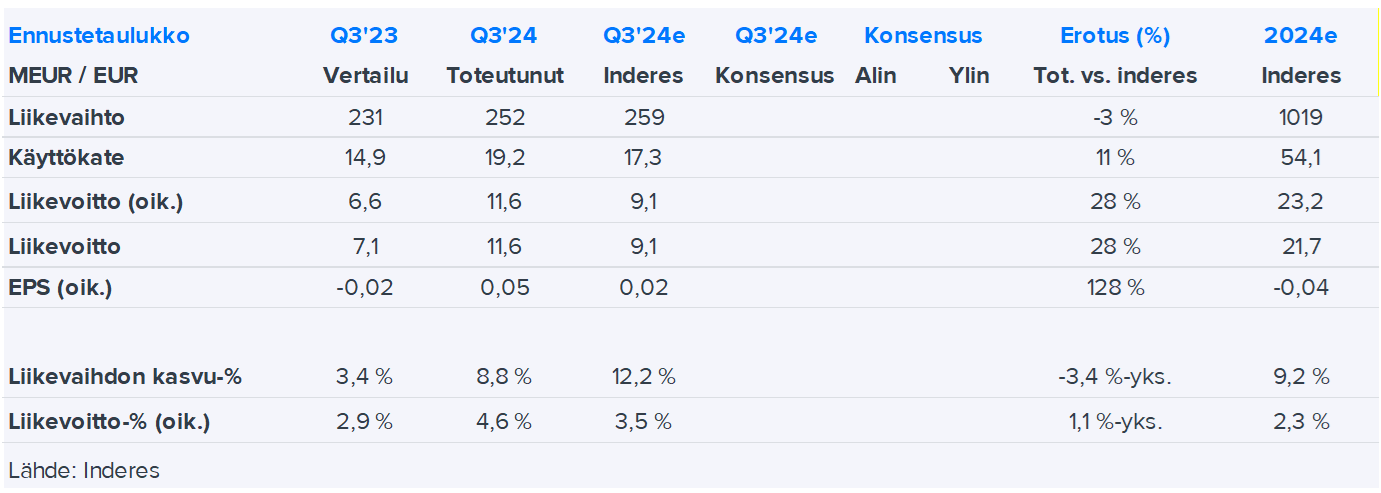Select the Q3'23 column header
This screenshot has height=493, width=1381.
pos(364,36)
